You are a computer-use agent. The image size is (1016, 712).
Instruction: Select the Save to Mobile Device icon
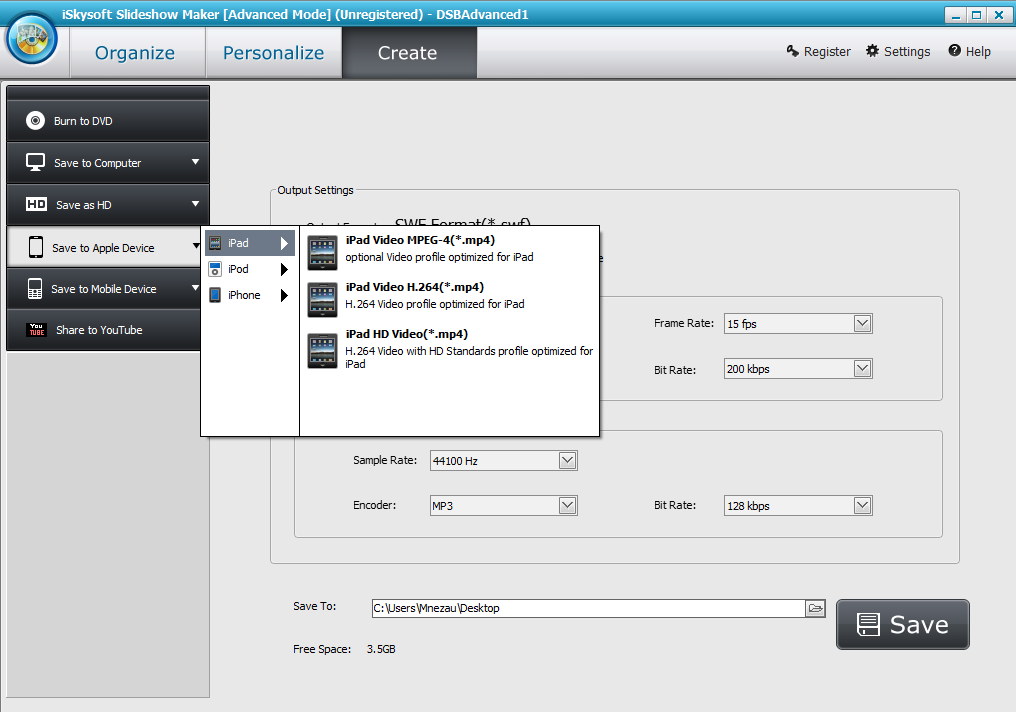pyautogui.click(x=35, y=288)
